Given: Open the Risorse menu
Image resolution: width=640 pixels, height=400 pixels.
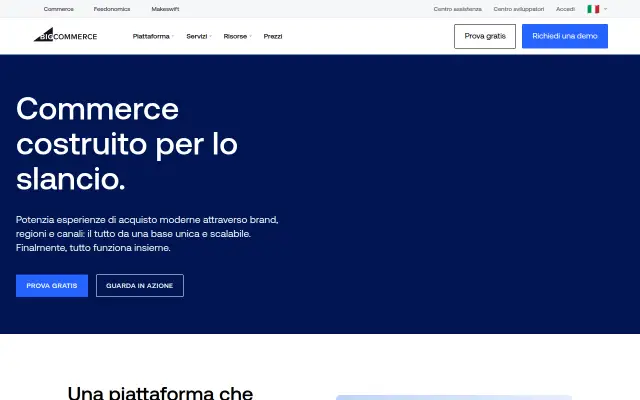Looking at the screenshot, I should tap(238, 36).
